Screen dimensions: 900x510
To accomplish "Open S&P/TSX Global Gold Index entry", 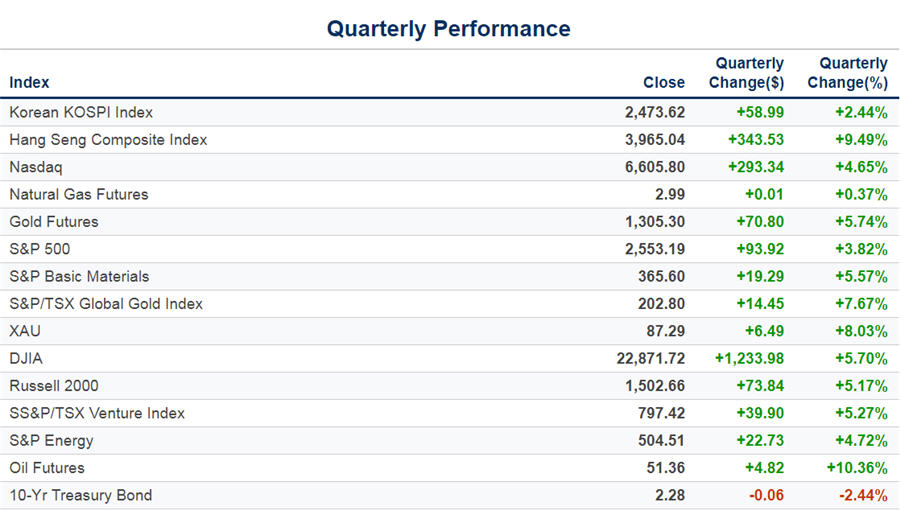I will point(106,303).
